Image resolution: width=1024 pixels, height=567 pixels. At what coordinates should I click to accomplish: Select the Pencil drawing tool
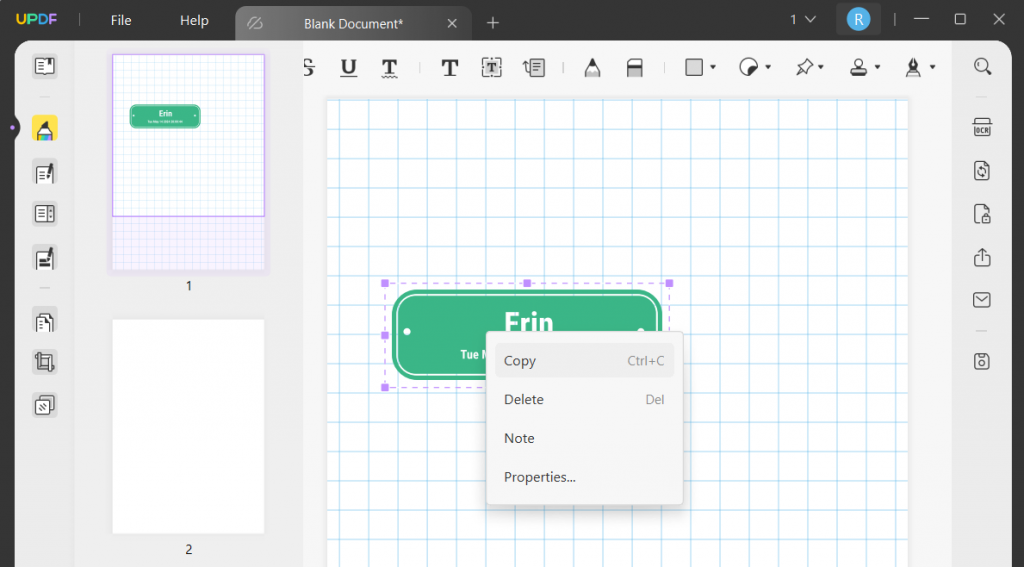point(592,67)
